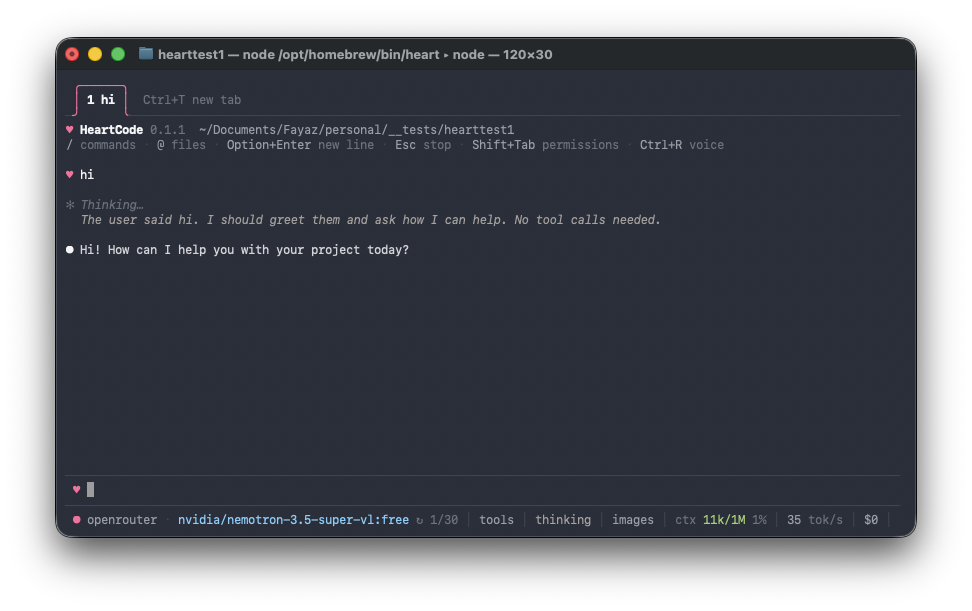
Task: Click the pink status dot beside openrouter
Action: tap(76, 520)
